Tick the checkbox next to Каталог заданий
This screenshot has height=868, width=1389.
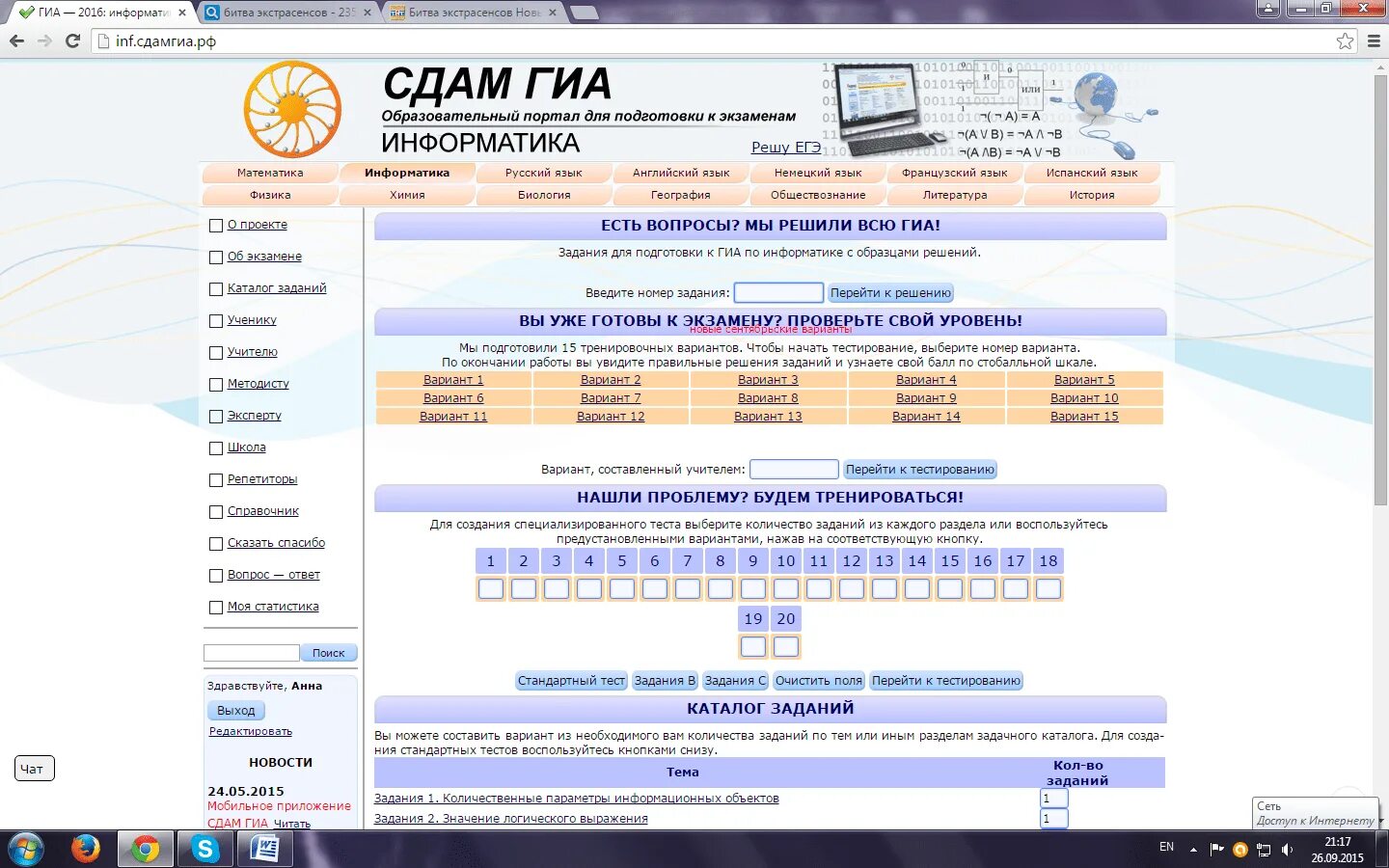coord(216,289)
